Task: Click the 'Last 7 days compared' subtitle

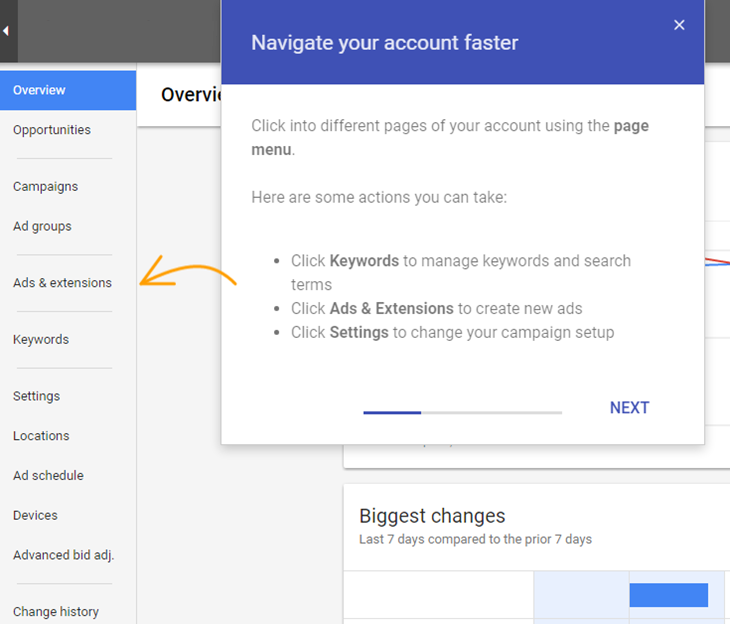Action: point(475,539)
